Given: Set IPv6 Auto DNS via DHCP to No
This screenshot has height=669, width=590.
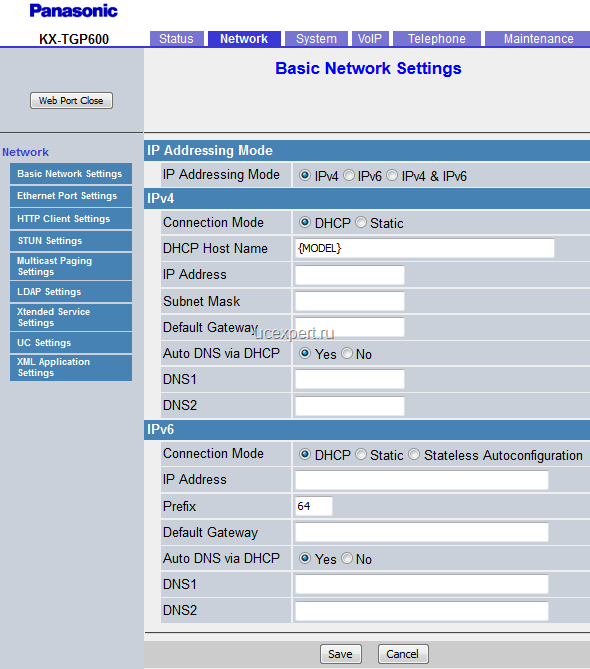Looking at the screenshot, I should pos(347,558).
